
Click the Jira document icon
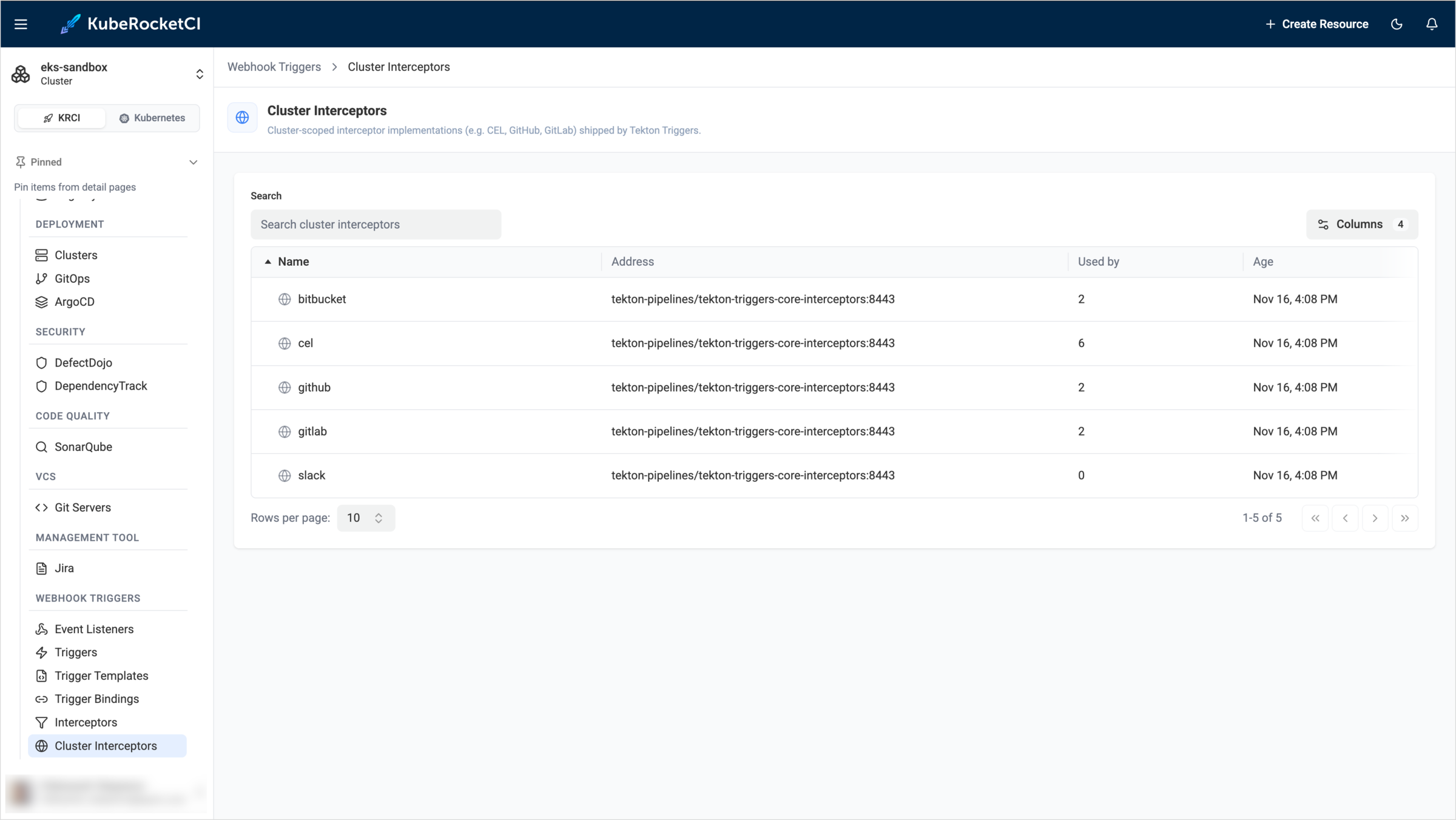(x=41, y=568)
